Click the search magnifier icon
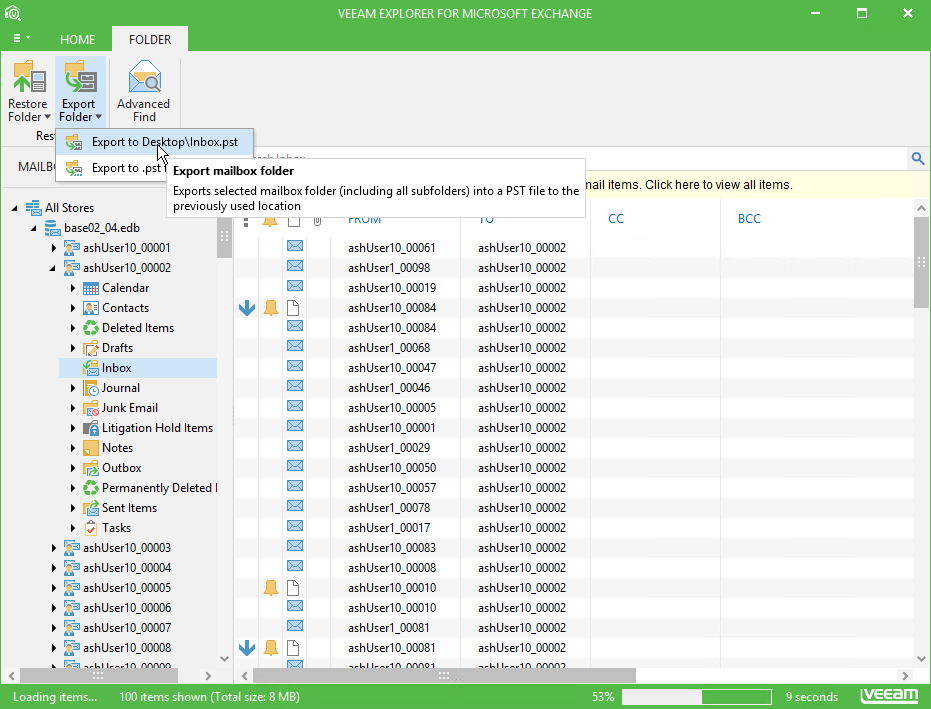Viewport: 931px width, 709px height. (x=917, y=159)
